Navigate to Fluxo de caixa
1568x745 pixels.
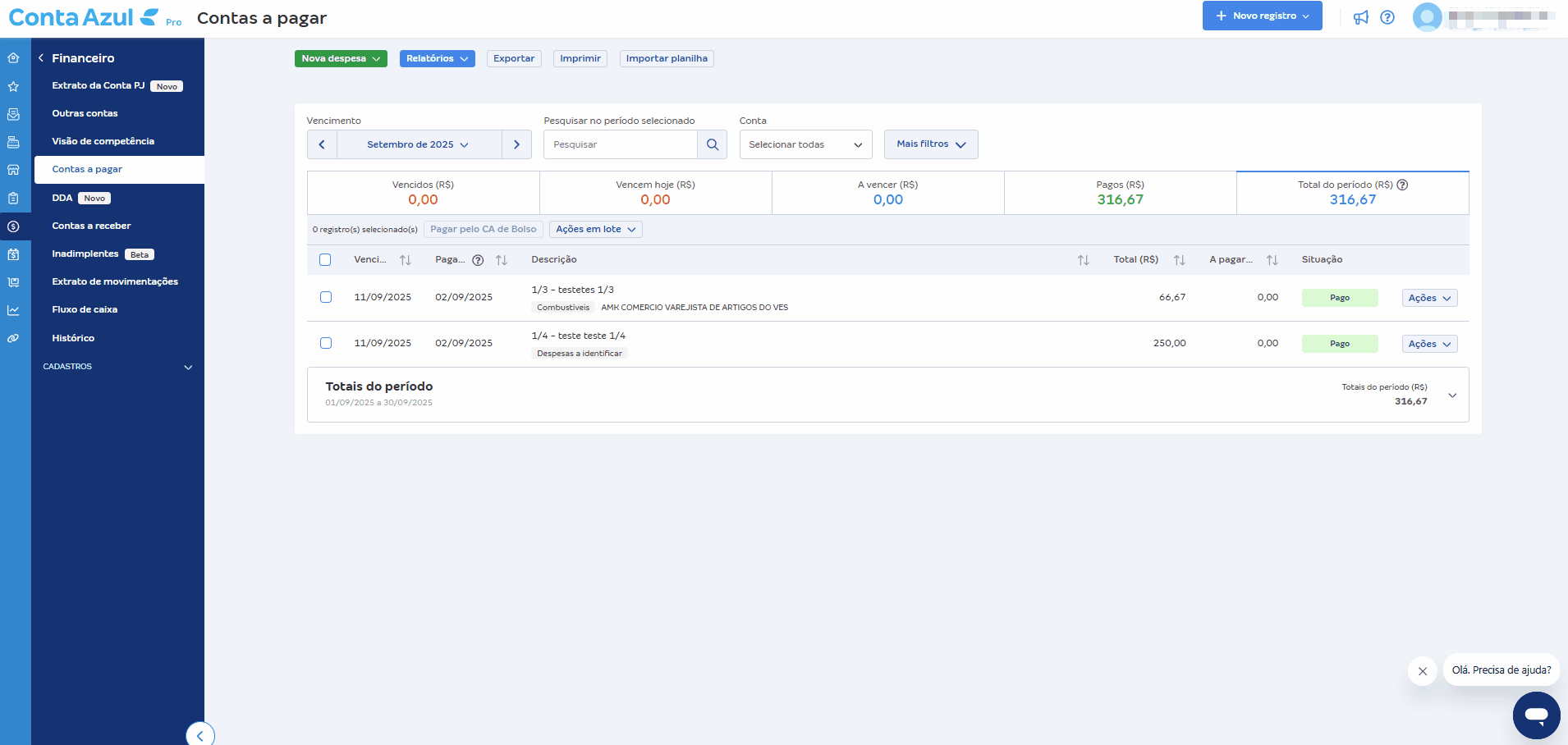85,309
